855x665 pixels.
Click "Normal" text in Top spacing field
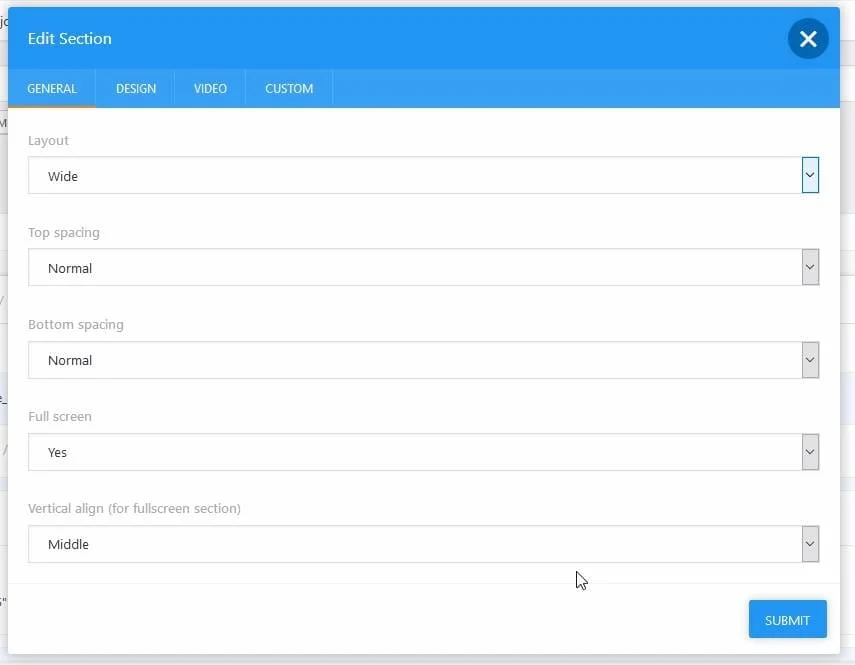[x=70, y=269]
